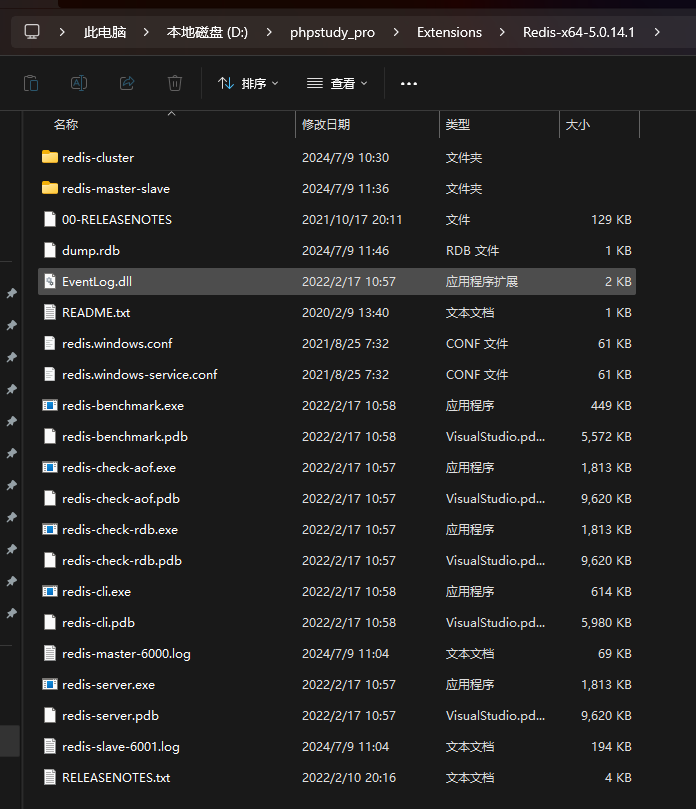Click the 449 KB size cell
696x809 pixels.
tap(611, 406)
